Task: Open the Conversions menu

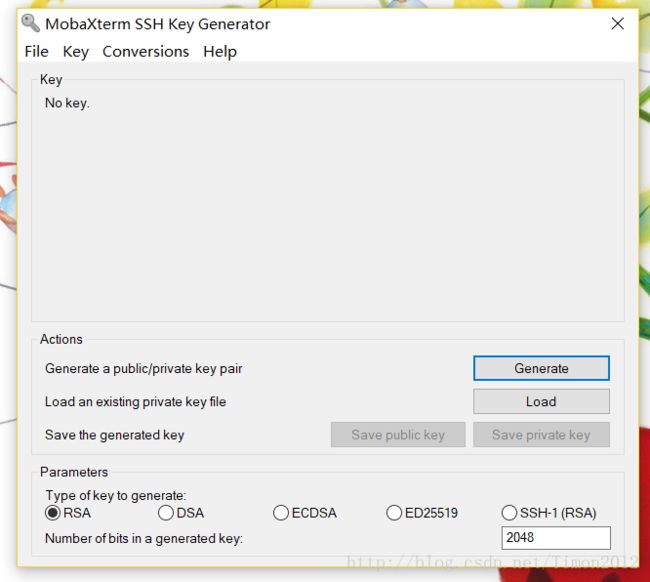Action: coord(146,52)
